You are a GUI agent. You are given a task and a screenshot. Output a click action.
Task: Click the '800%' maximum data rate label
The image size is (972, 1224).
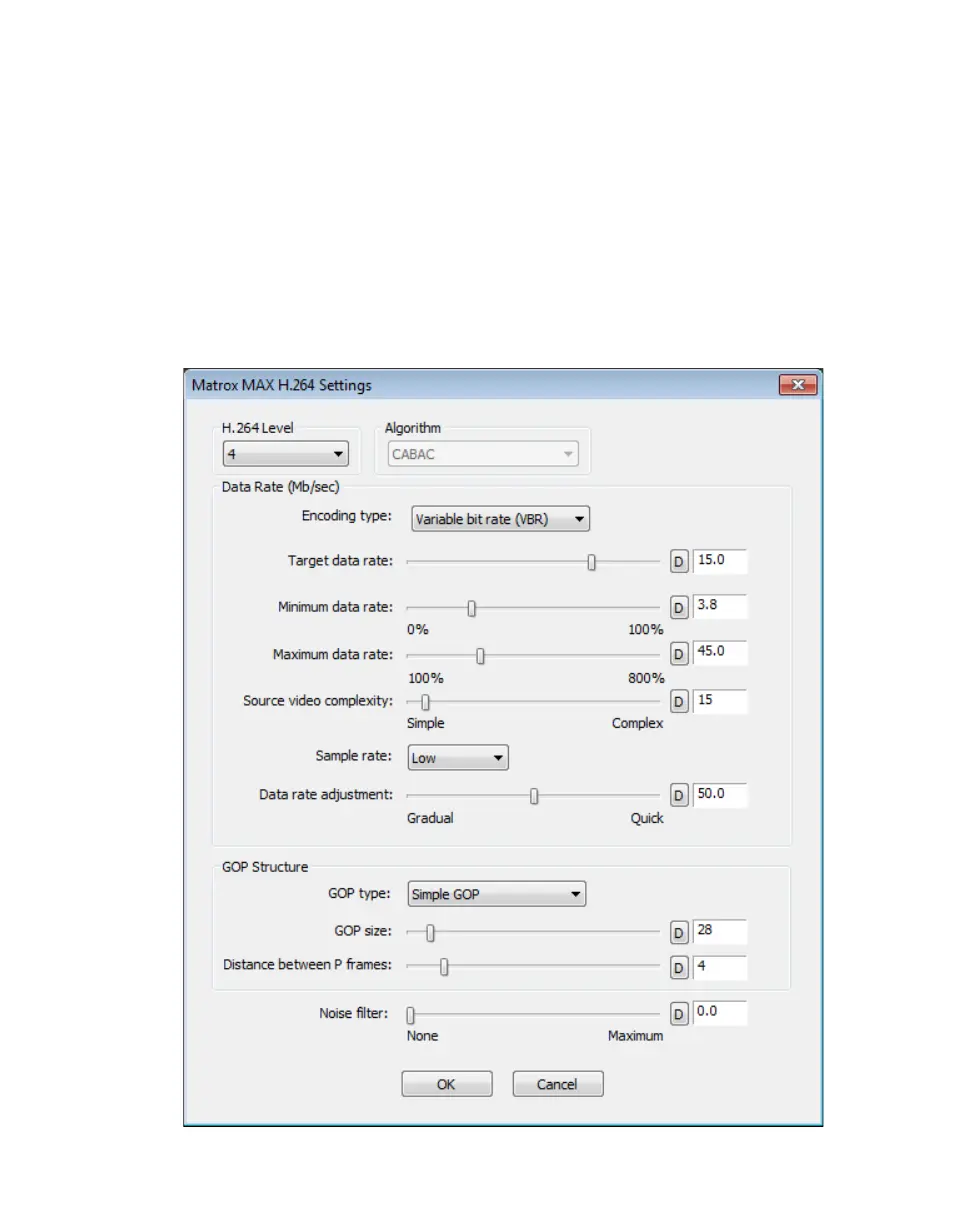(645, 678)
